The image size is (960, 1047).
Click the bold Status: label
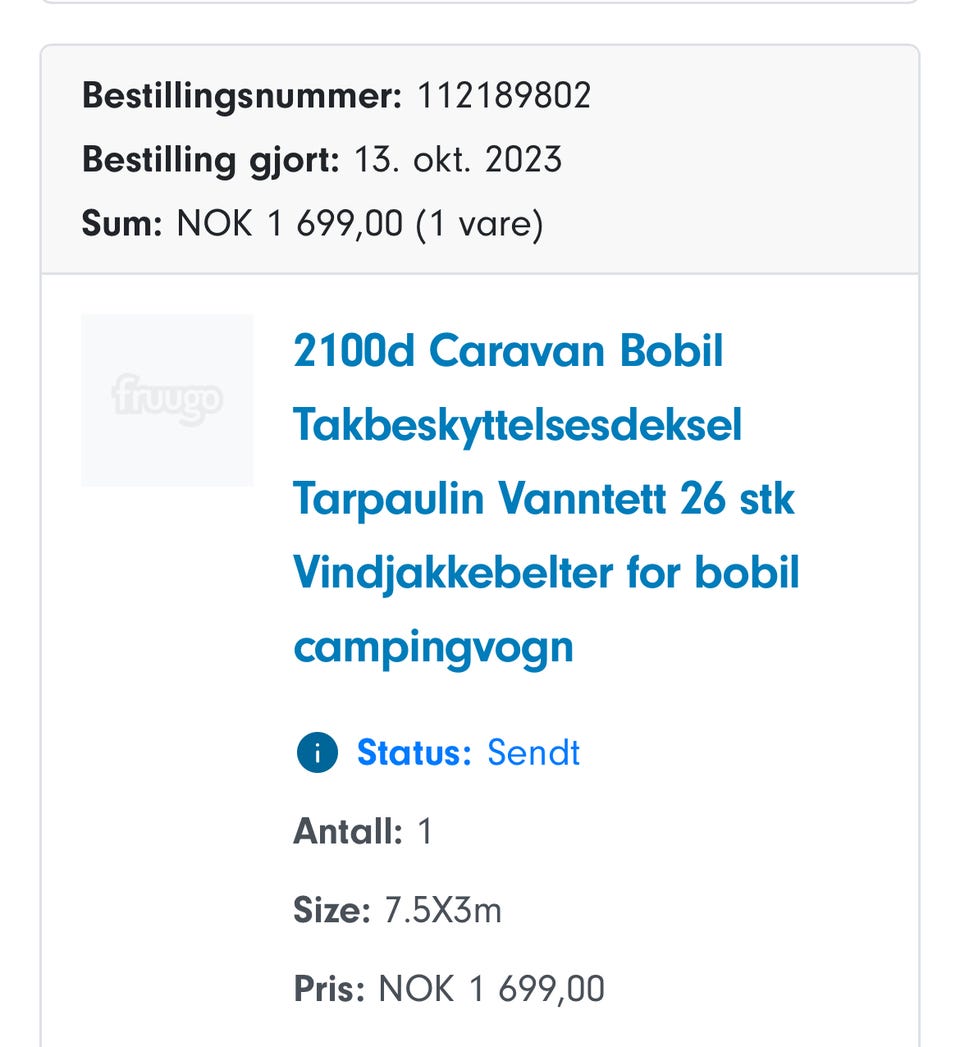pyautogui.click(x=414, y=753)
